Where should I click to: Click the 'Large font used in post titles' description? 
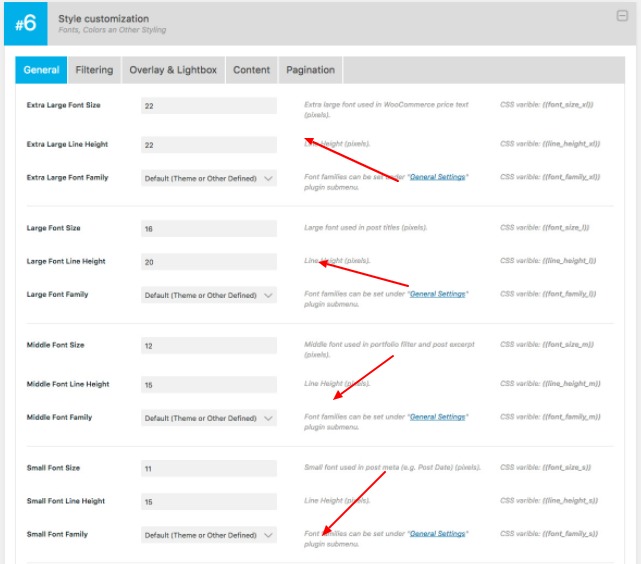click(x=365, y=228)
